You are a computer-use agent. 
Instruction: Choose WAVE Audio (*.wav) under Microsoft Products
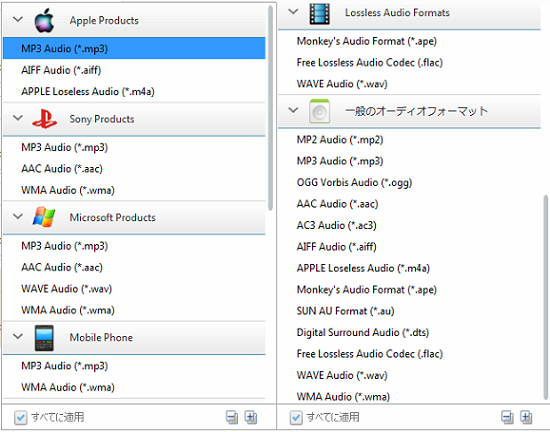pyautogui.click(x=134, y=289)
